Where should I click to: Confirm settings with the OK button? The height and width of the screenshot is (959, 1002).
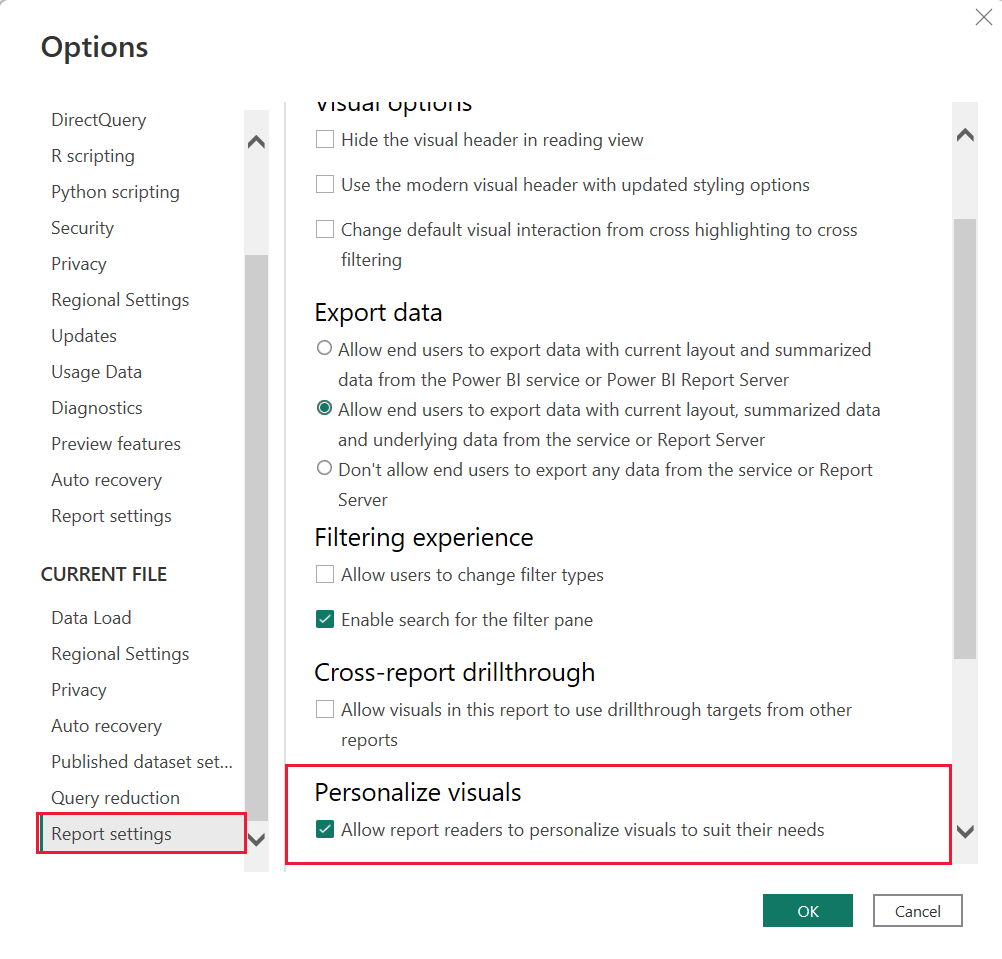807,910
